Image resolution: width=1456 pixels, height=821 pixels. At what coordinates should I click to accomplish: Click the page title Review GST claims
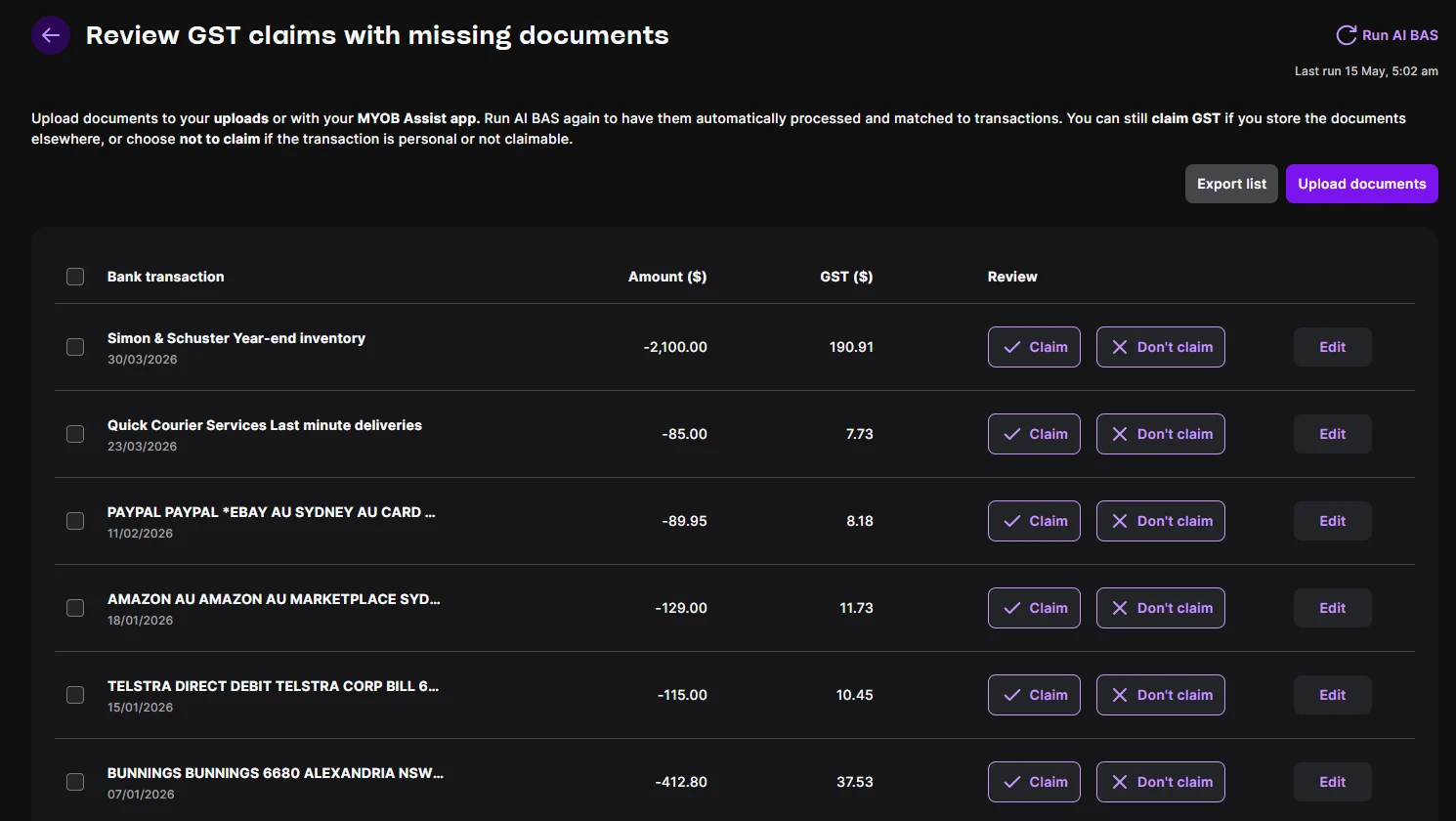tap(377, 35)
